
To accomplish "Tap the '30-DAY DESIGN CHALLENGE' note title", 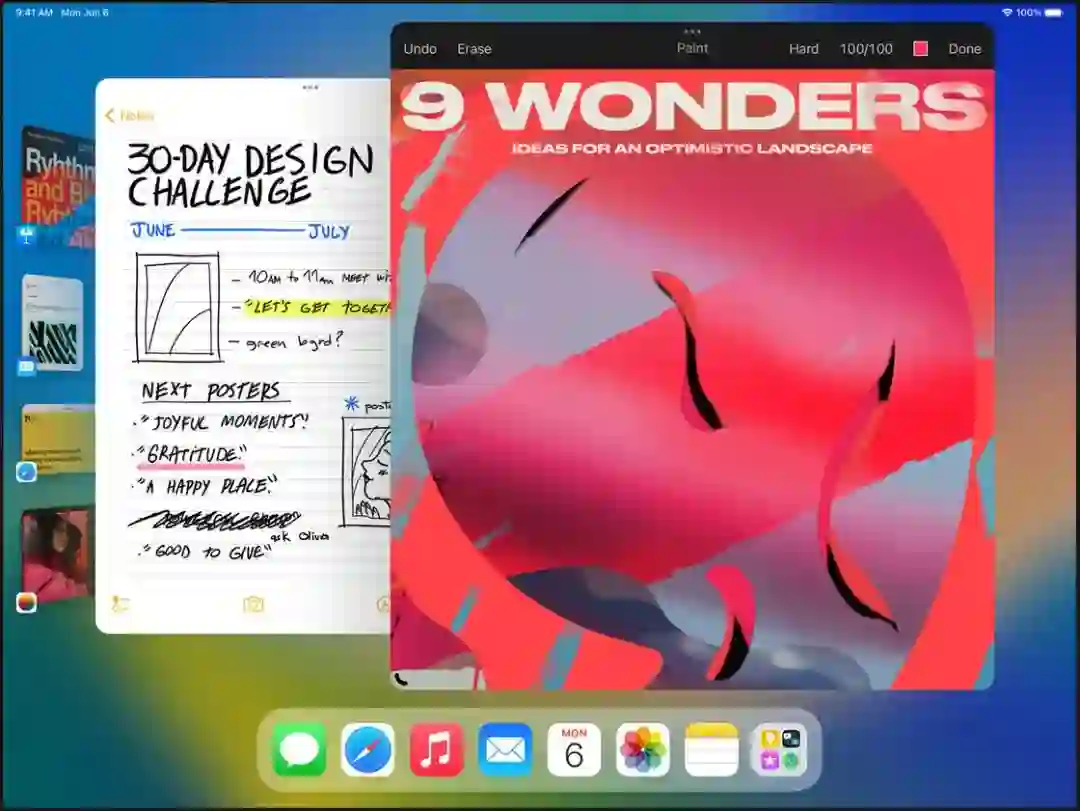I will pos(251,174).
